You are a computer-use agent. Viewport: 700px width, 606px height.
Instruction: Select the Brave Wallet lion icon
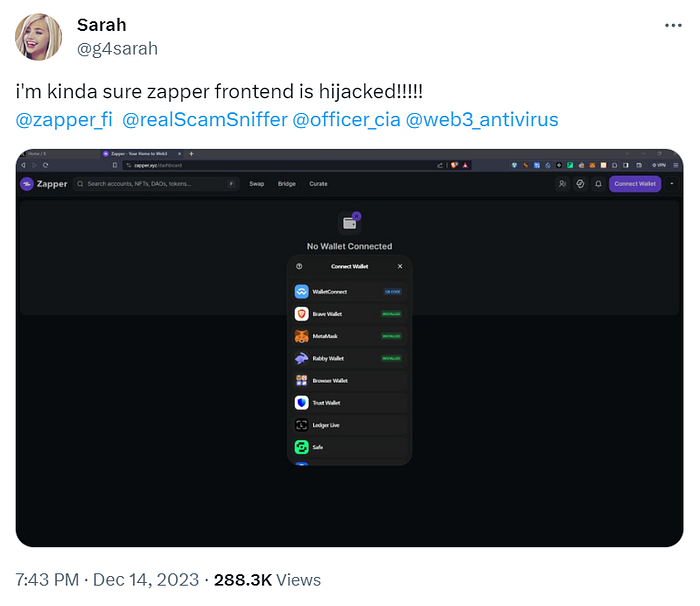point(302,314)
